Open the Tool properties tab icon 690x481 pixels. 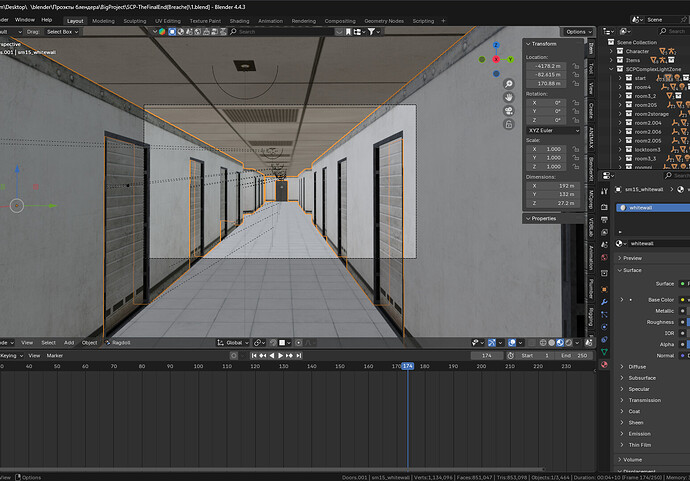coord(604,191)
